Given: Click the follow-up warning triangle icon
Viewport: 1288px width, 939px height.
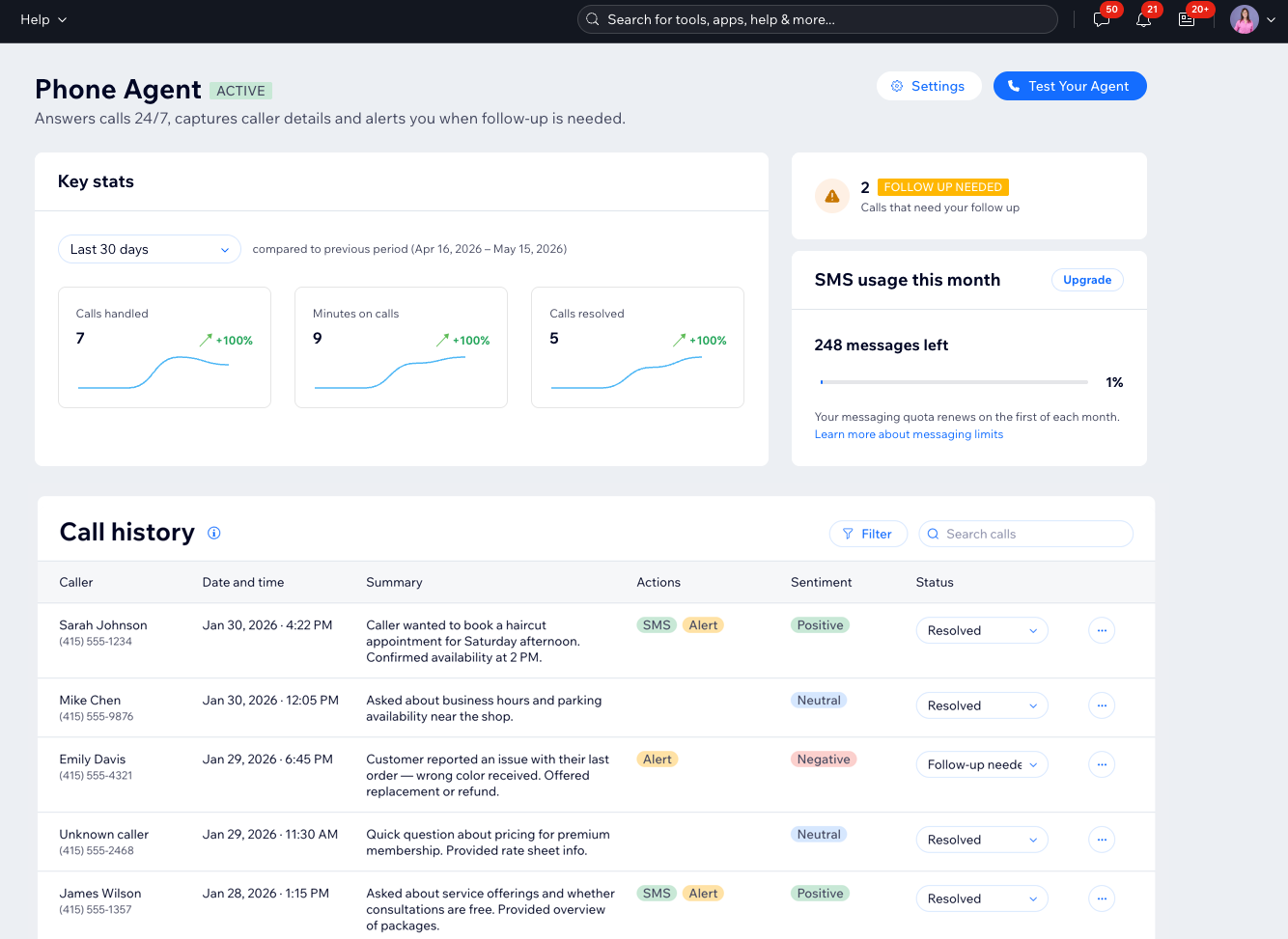Looking at the screenshot, I should [832, 196].
